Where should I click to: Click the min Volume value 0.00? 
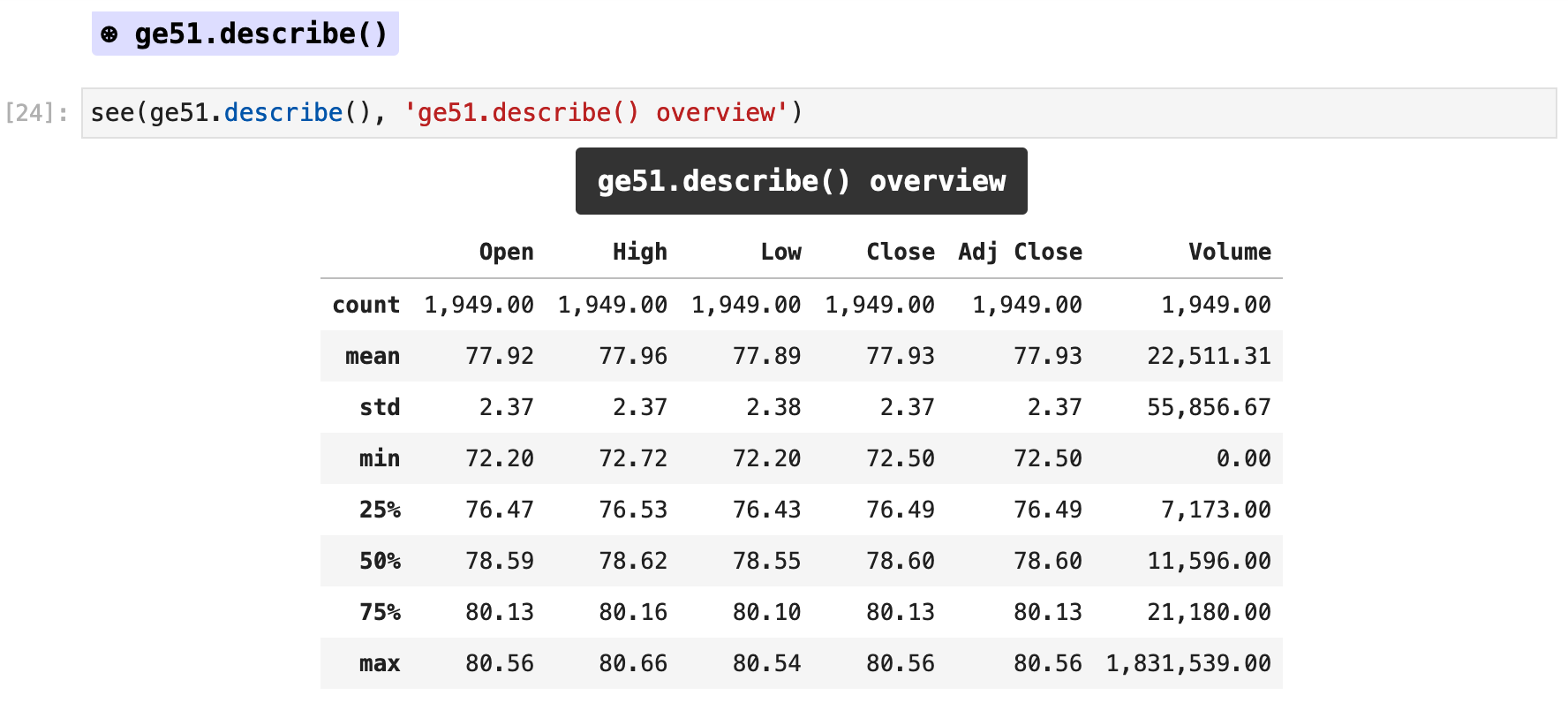point(1244,458)
